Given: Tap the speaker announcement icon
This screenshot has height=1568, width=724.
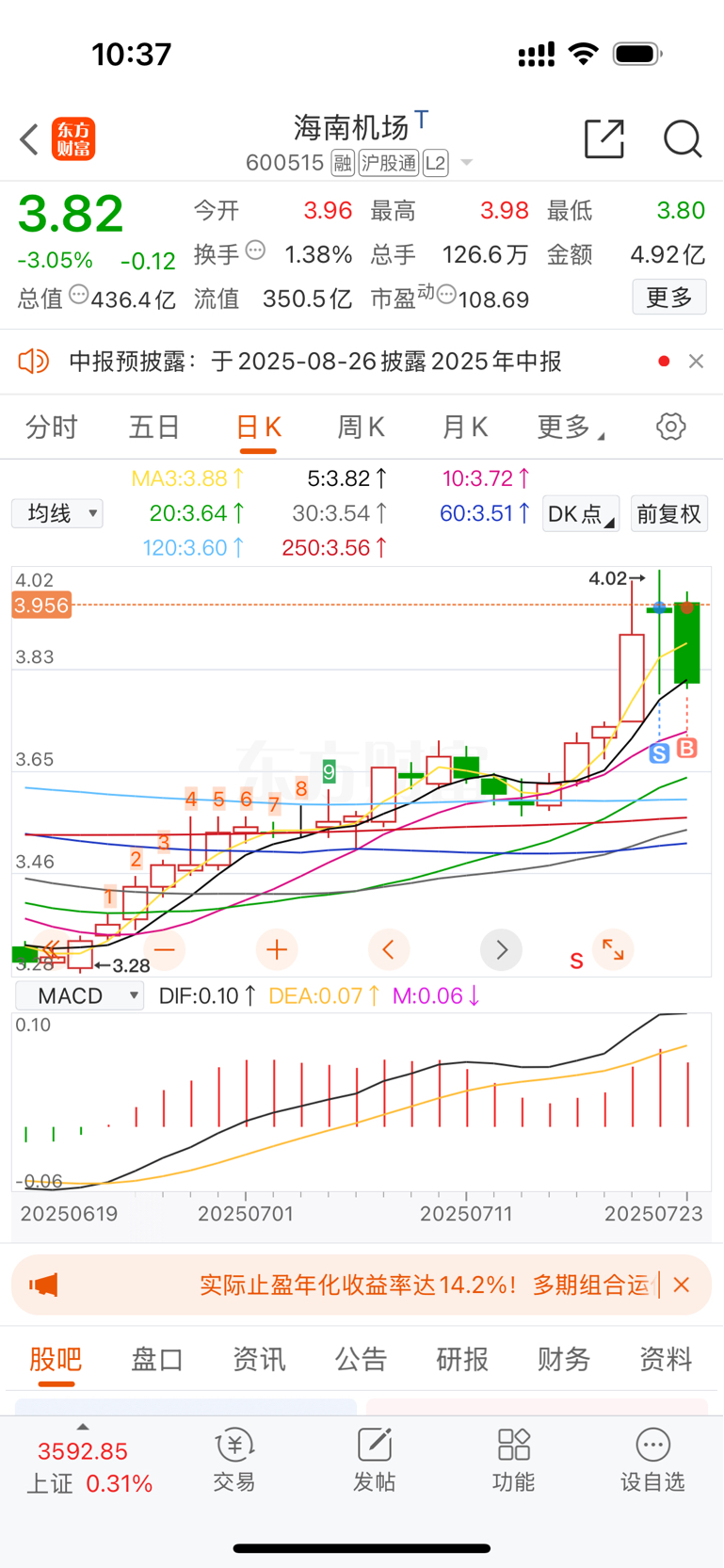Looking at the screenshot, I should click(x=33, y=361).
